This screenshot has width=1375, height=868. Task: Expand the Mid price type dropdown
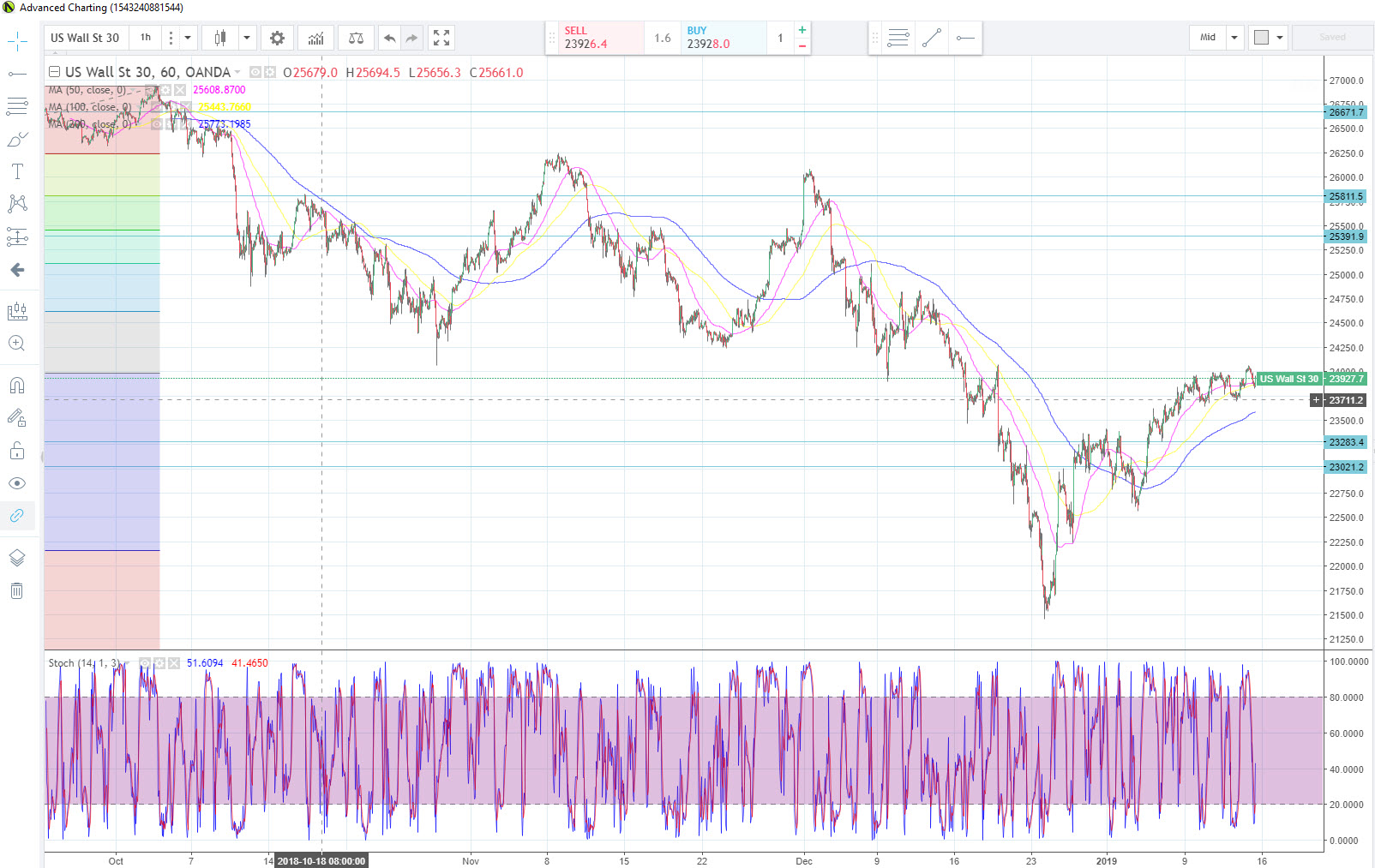(x=1234, y=38)
